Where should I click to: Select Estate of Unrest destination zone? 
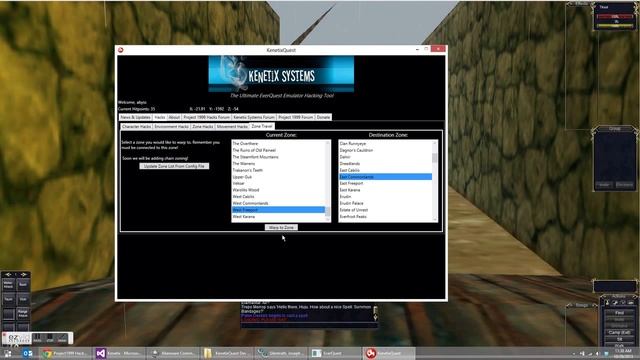pyautogui.click(x=385, y=210)
